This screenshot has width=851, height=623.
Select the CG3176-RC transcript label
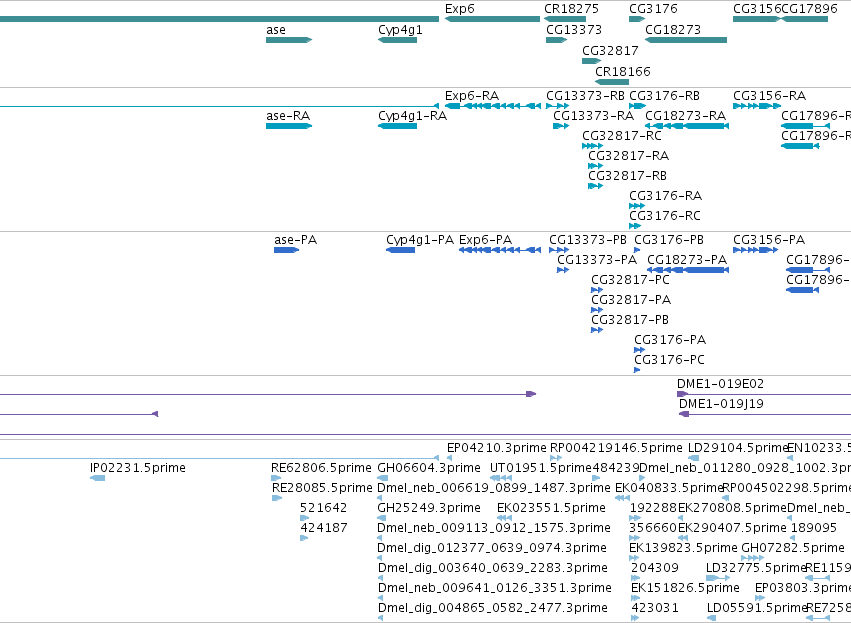pos(665,216)
